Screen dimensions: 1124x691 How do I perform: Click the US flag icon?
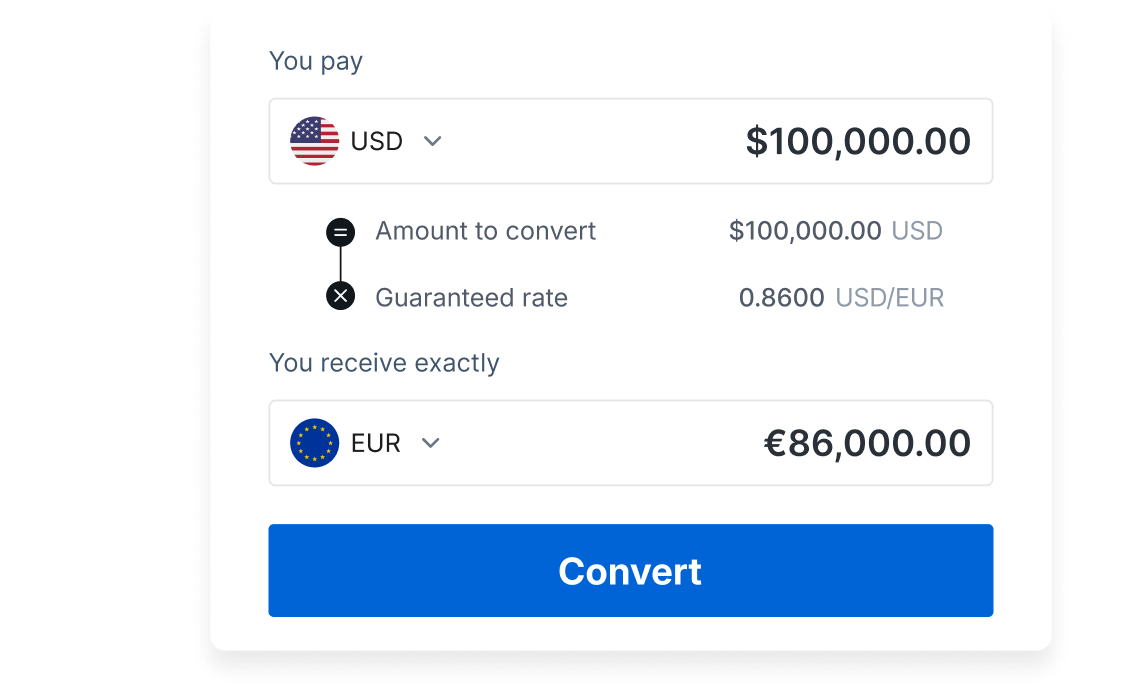(314, 141)
